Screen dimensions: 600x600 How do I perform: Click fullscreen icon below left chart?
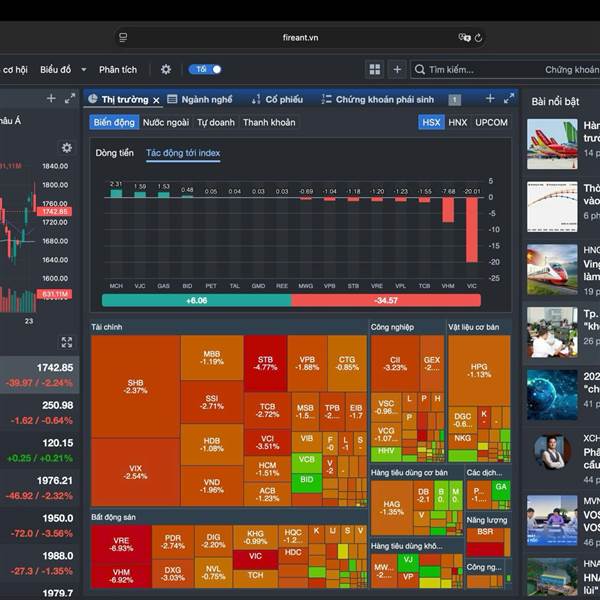67,342
